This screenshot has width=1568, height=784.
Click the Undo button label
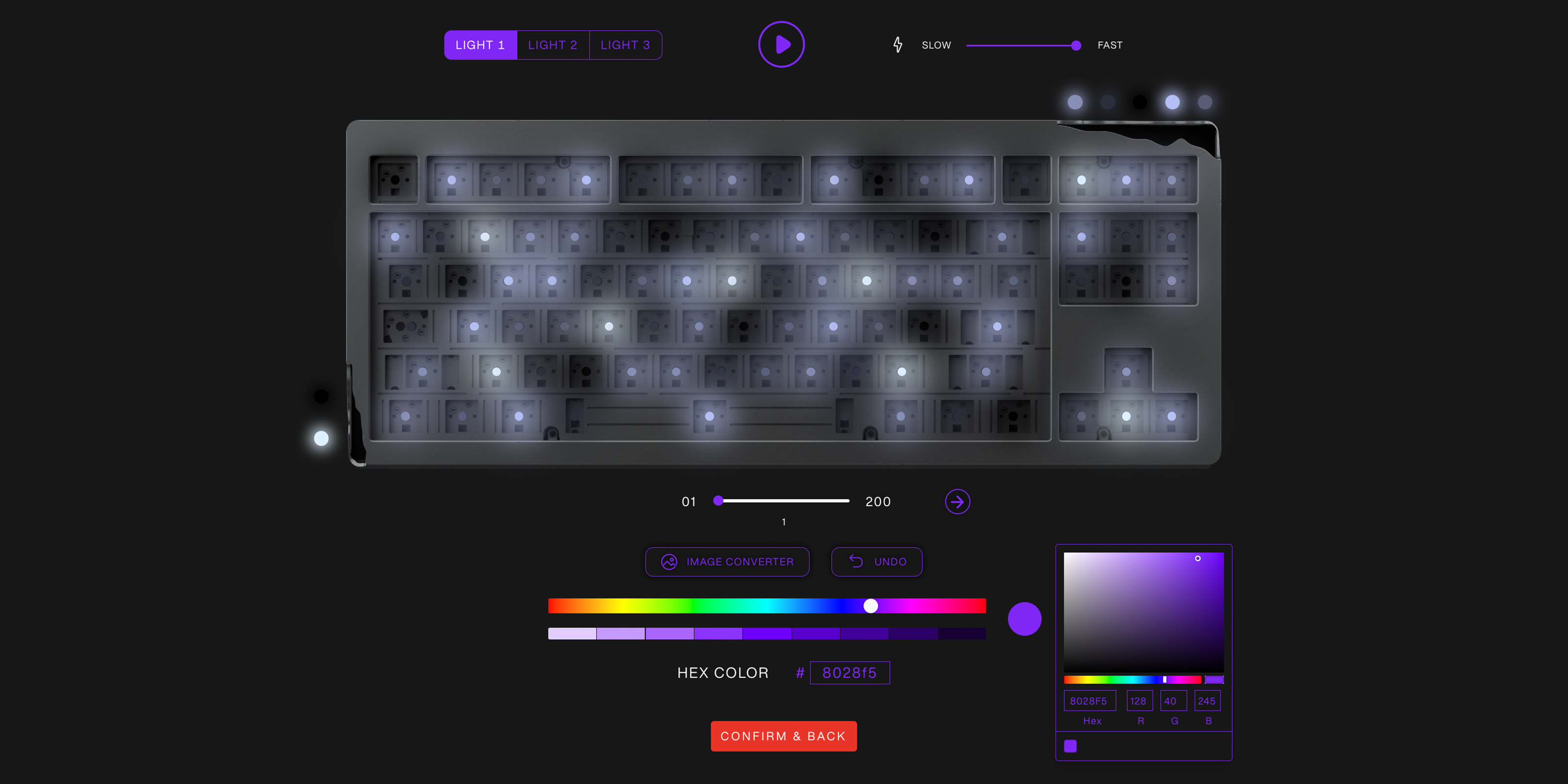[890, 562]
